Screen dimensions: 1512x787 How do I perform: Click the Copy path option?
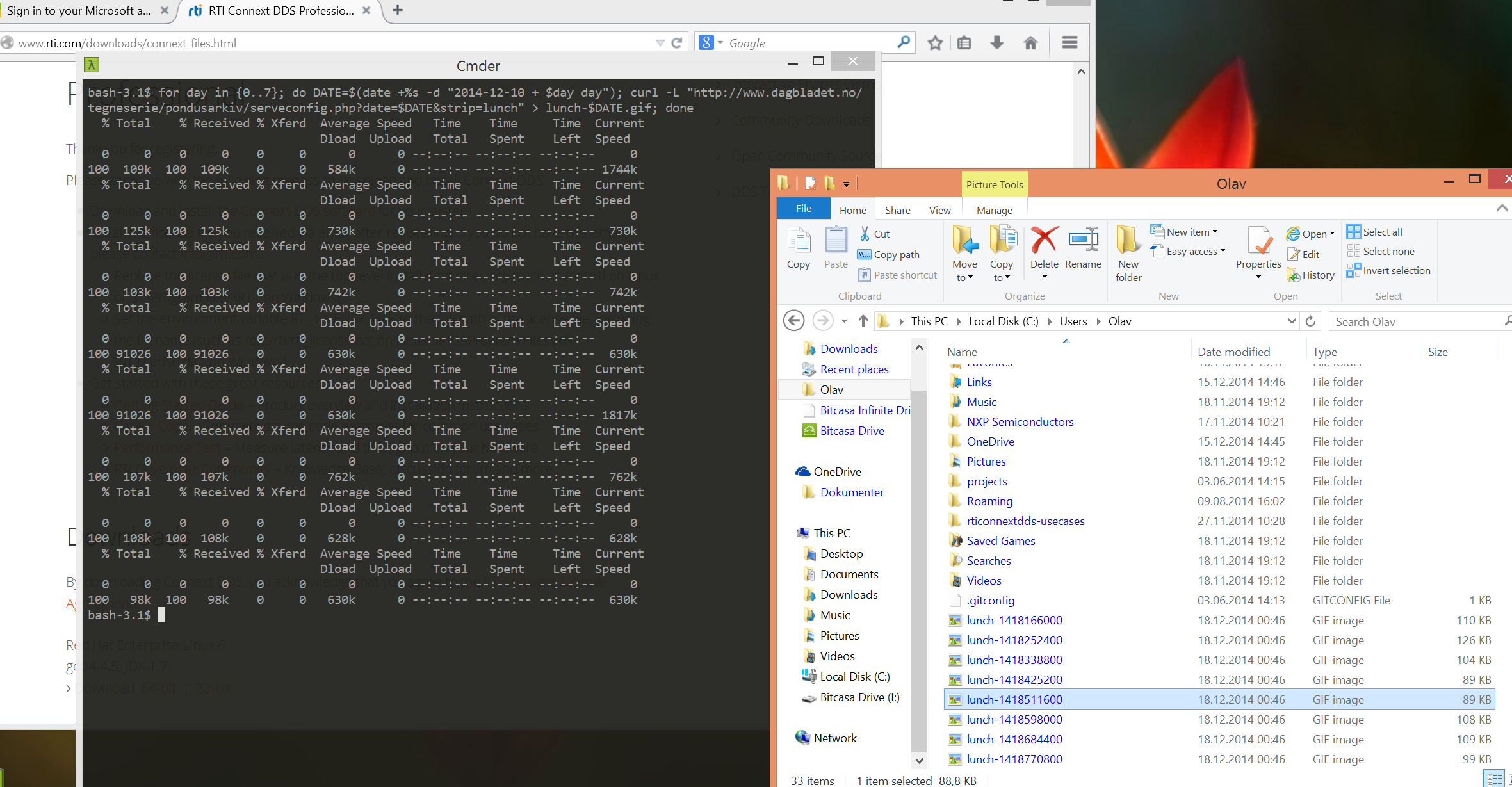coord(888,254)
